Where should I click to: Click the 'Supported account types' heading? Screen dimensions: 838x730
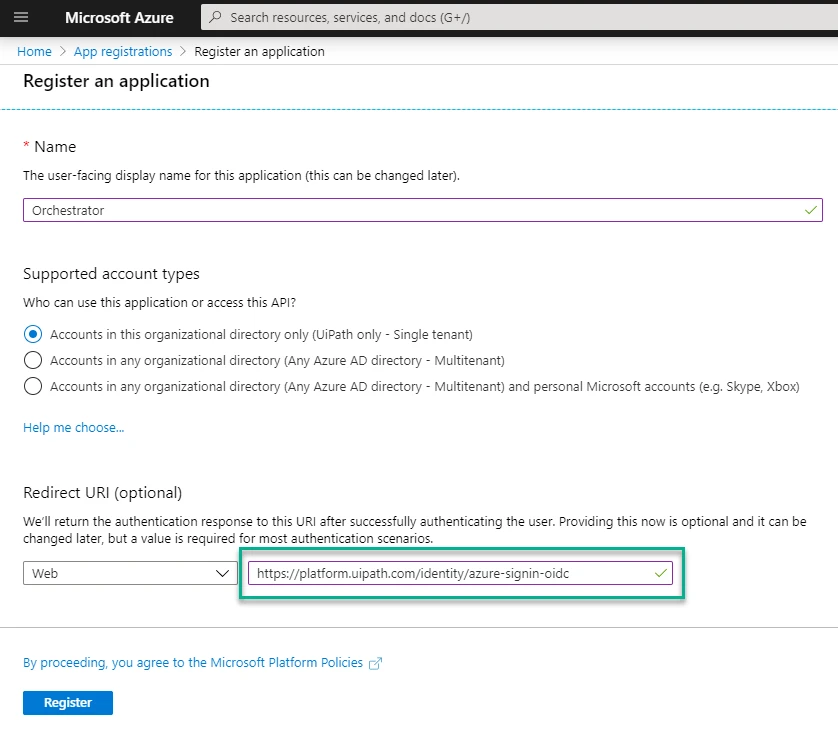[x=111, y=274]
